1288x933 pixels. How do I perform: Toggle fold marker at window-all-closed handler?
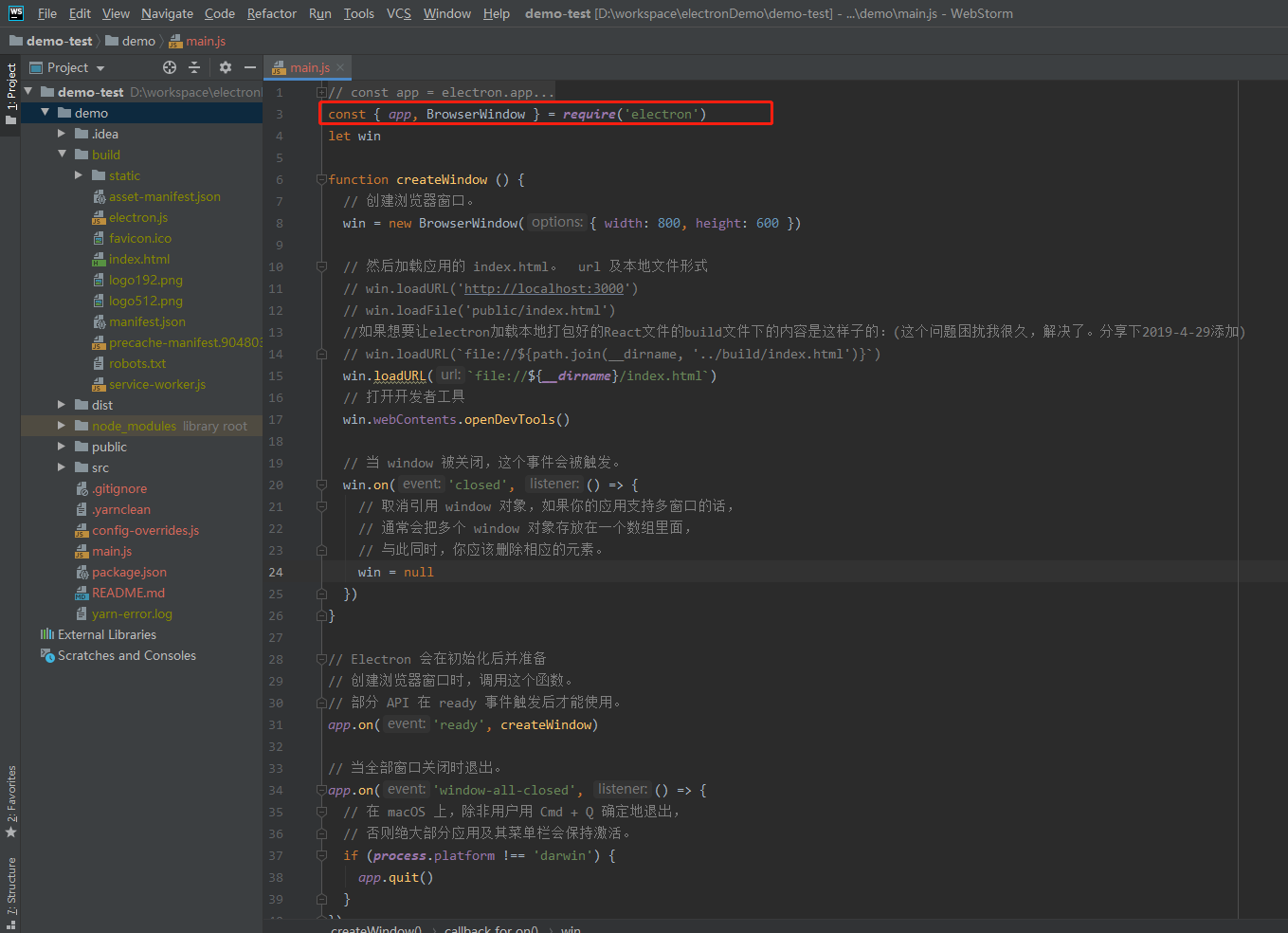pyautogui.click(x=321, y=790)
